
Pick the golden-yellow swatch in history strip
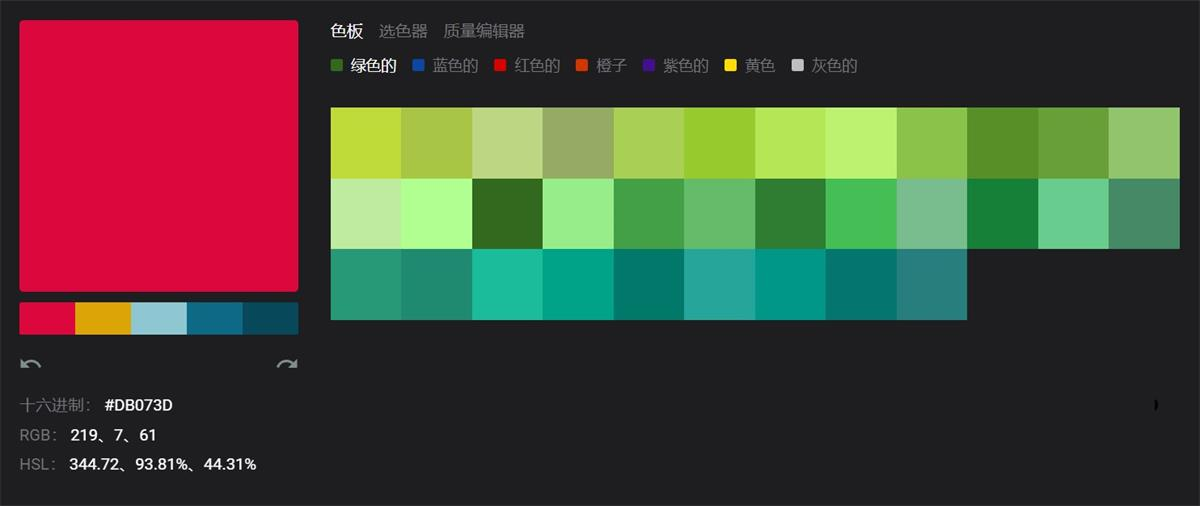tap(103, 318)
